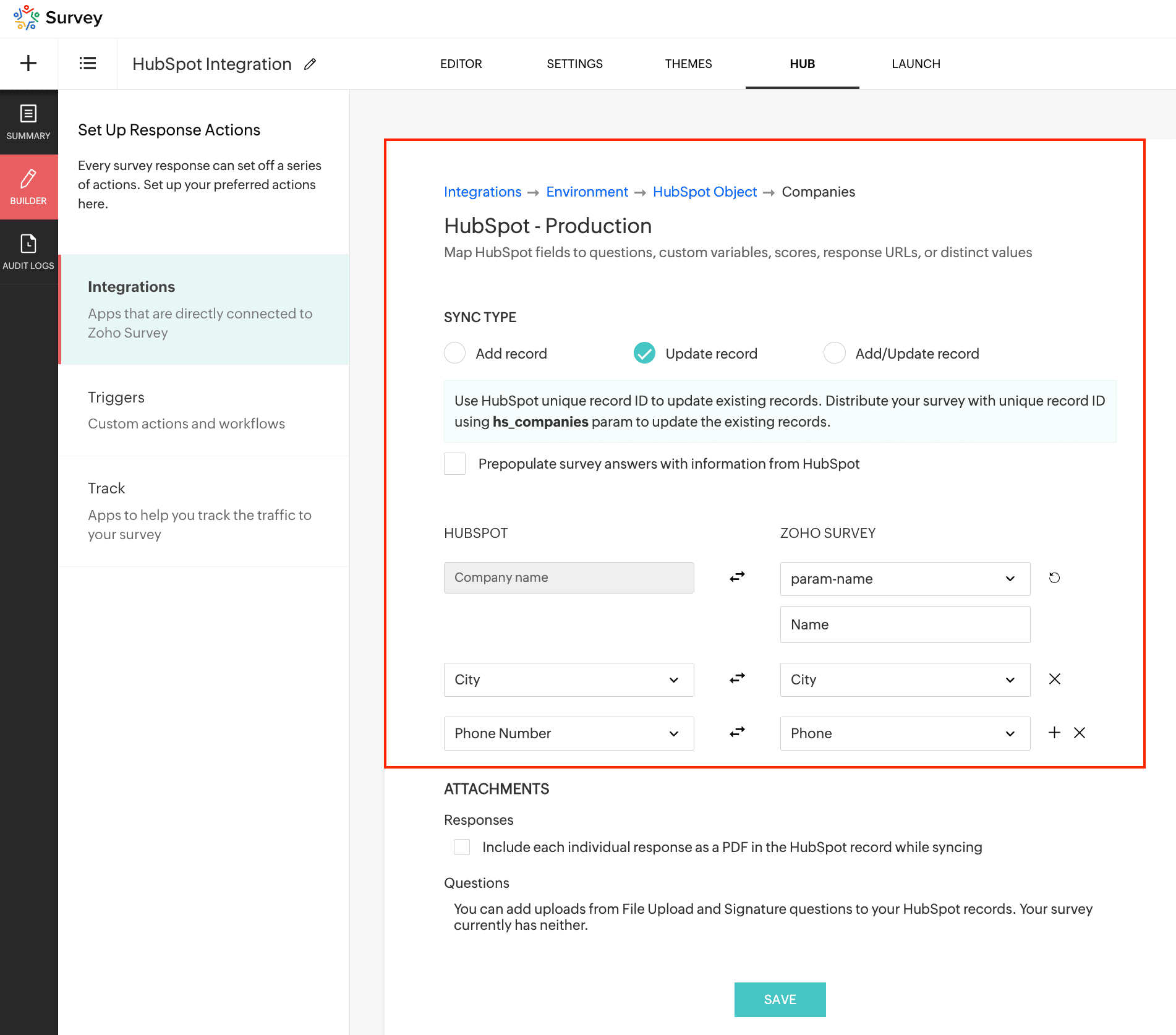Screen dimensions: 1176x1035
Task: Open the Audit Logs sidebar section
Action: coord(28,252)
